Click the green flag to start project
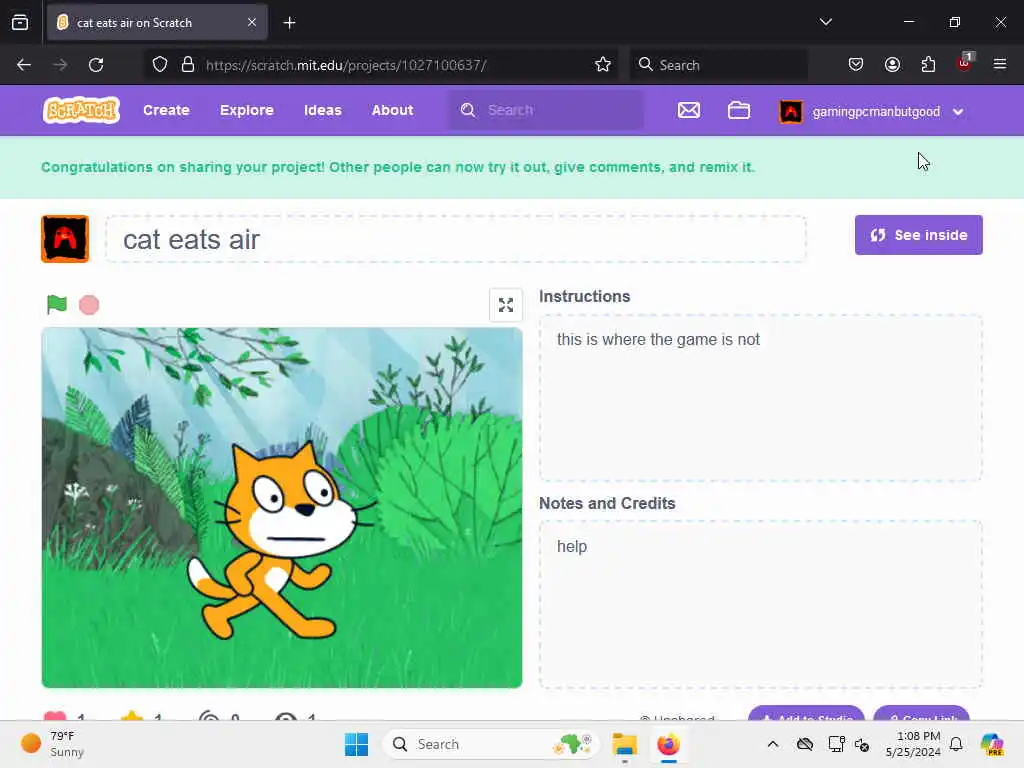 click(57, 304)
